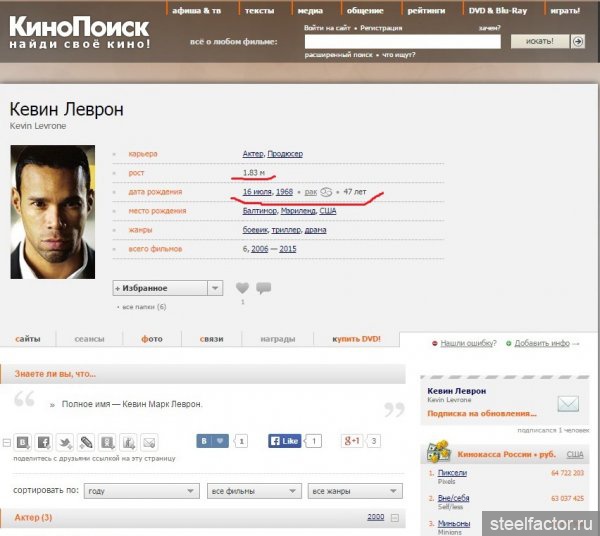Share page via LiveJournal pencil icon
The height and width of the screenshot is (536, 600).
click(x=86, y=443)
